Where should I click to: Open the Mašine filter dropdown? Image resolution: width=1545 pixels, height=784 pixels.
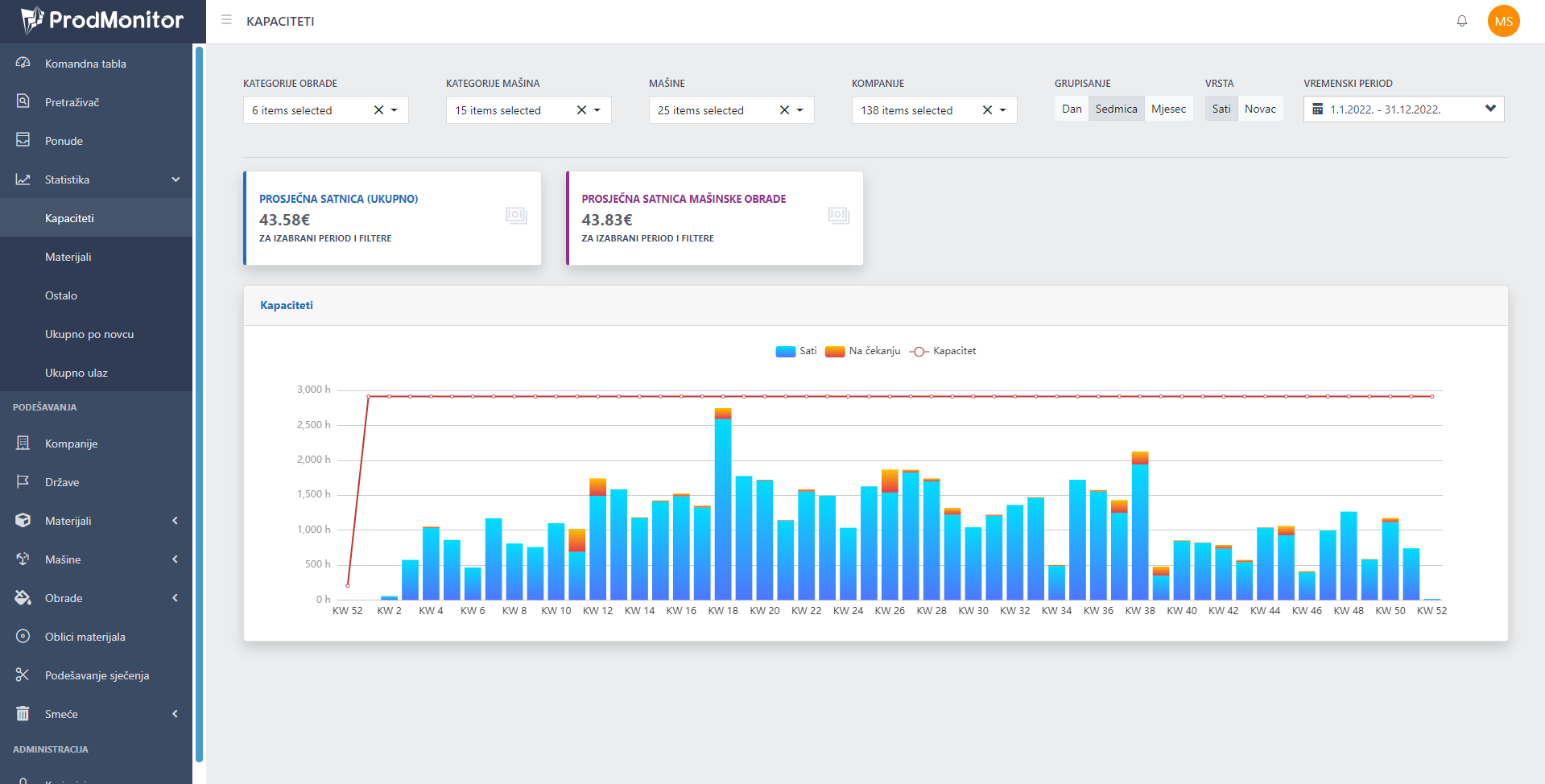(x=799, y=110)
